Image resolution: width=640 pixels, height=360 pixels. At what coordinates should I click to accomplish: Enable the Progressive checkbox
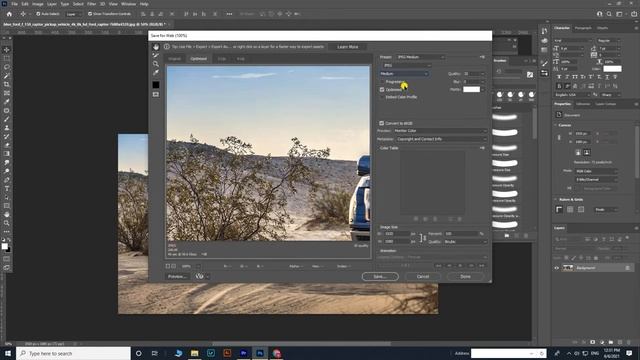tap(382, 82)
